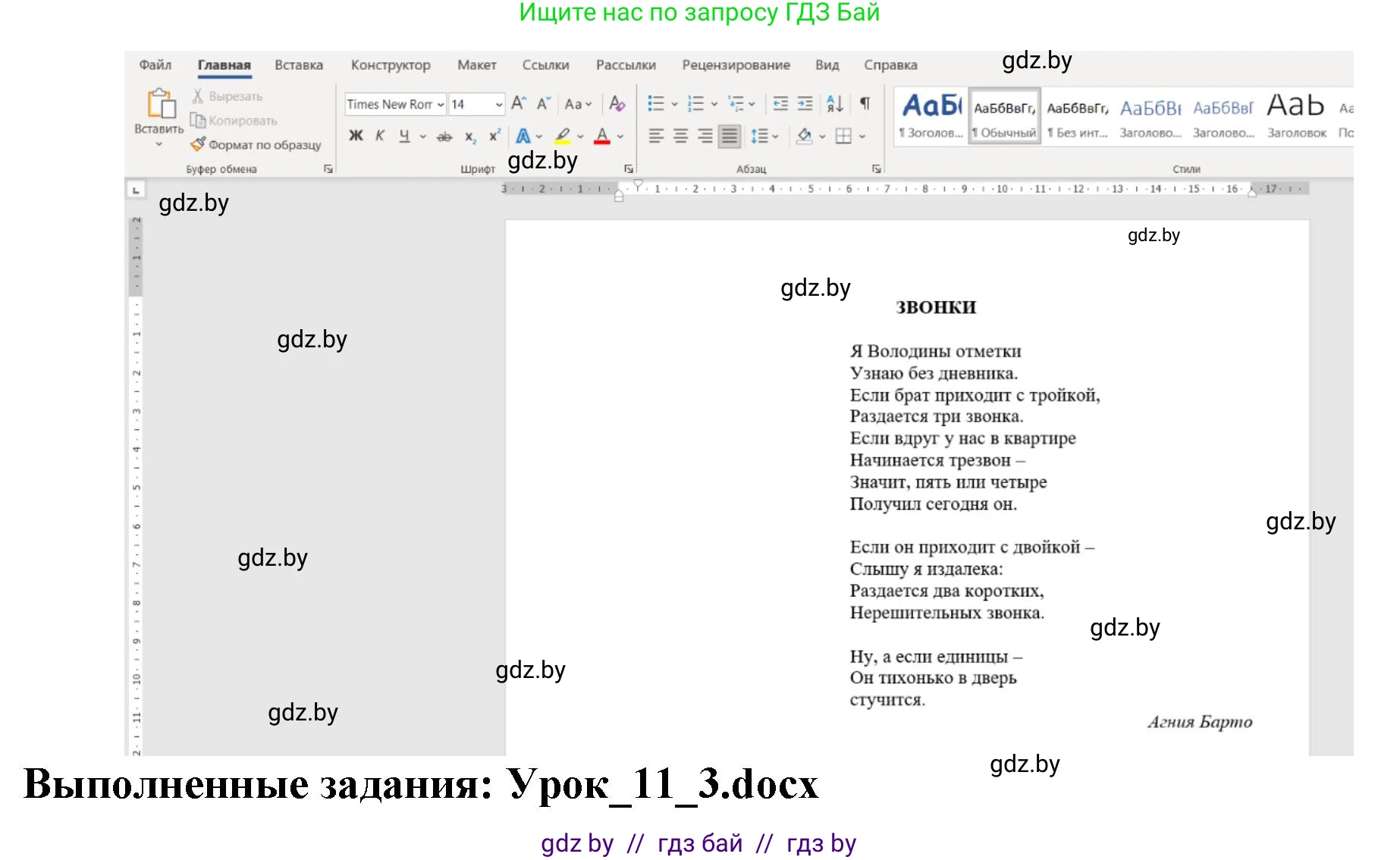Apply strikethrough formatting with the ab button
The width and height of the screenshot is (1400, 860).
(444, 137)
